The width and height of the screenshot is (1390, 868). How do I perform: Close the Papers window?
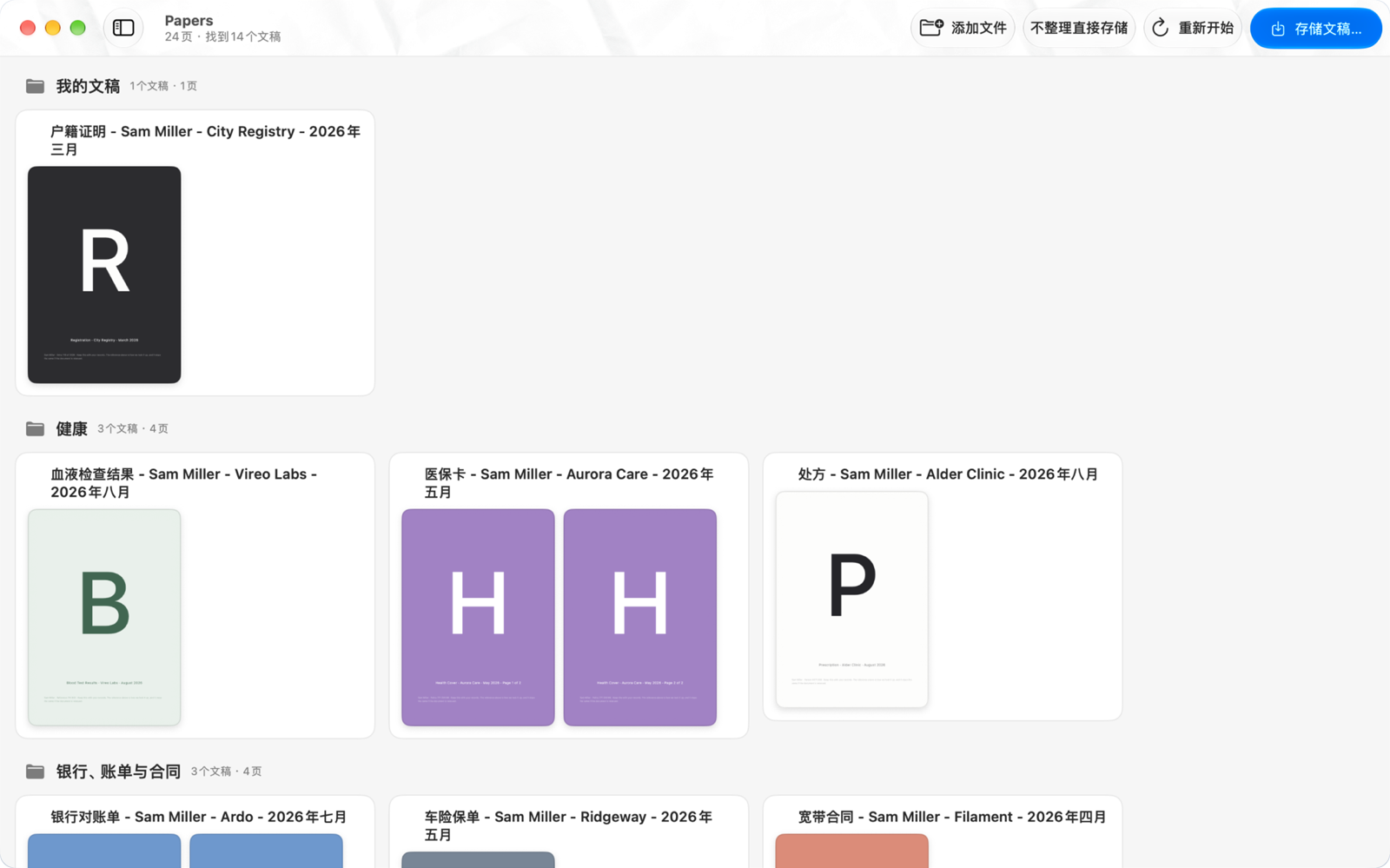point(28,28)
